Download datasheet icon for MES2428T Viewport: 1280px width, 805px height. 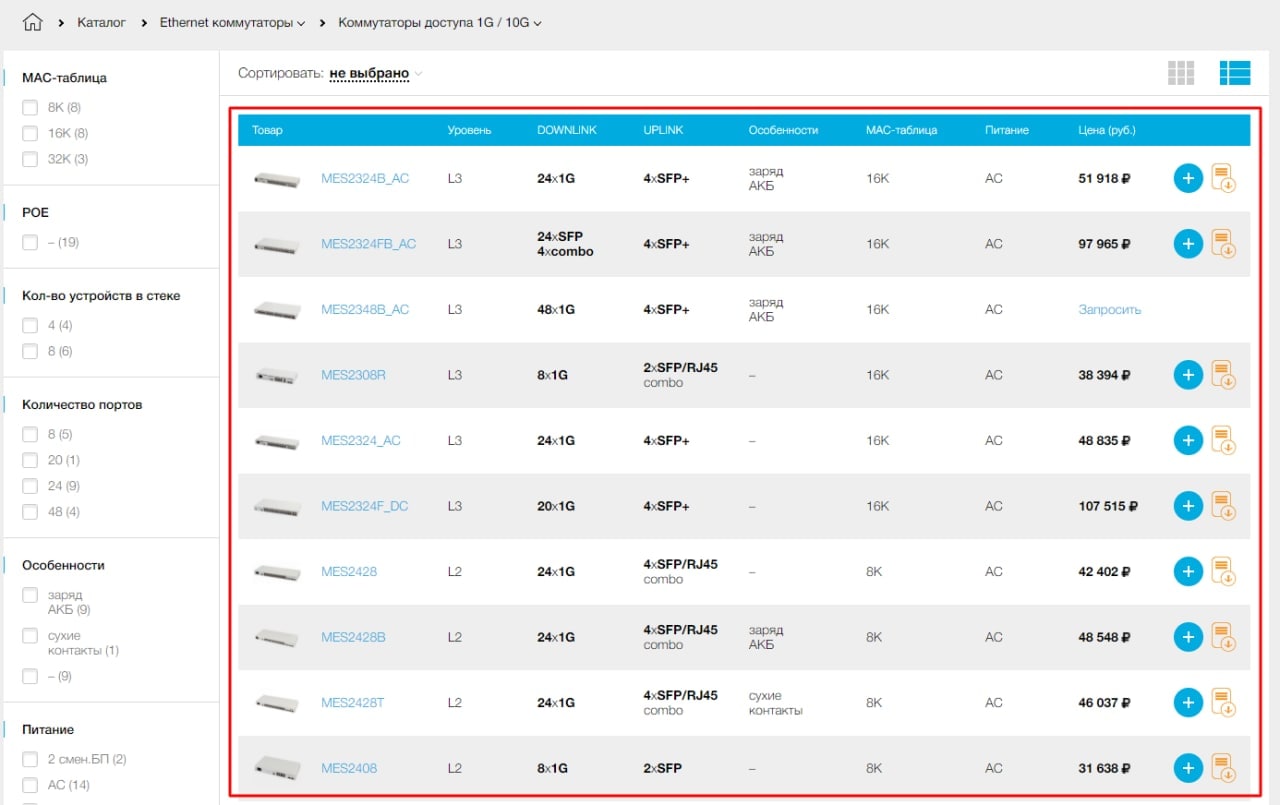click(1224, 703)
